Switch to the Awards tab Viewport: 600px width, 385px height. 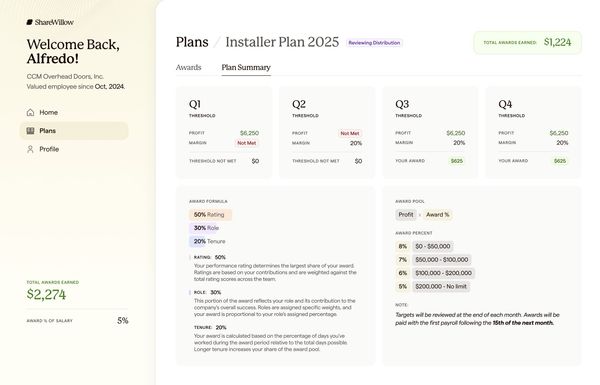pyautogui.click(x=188, y=67)
